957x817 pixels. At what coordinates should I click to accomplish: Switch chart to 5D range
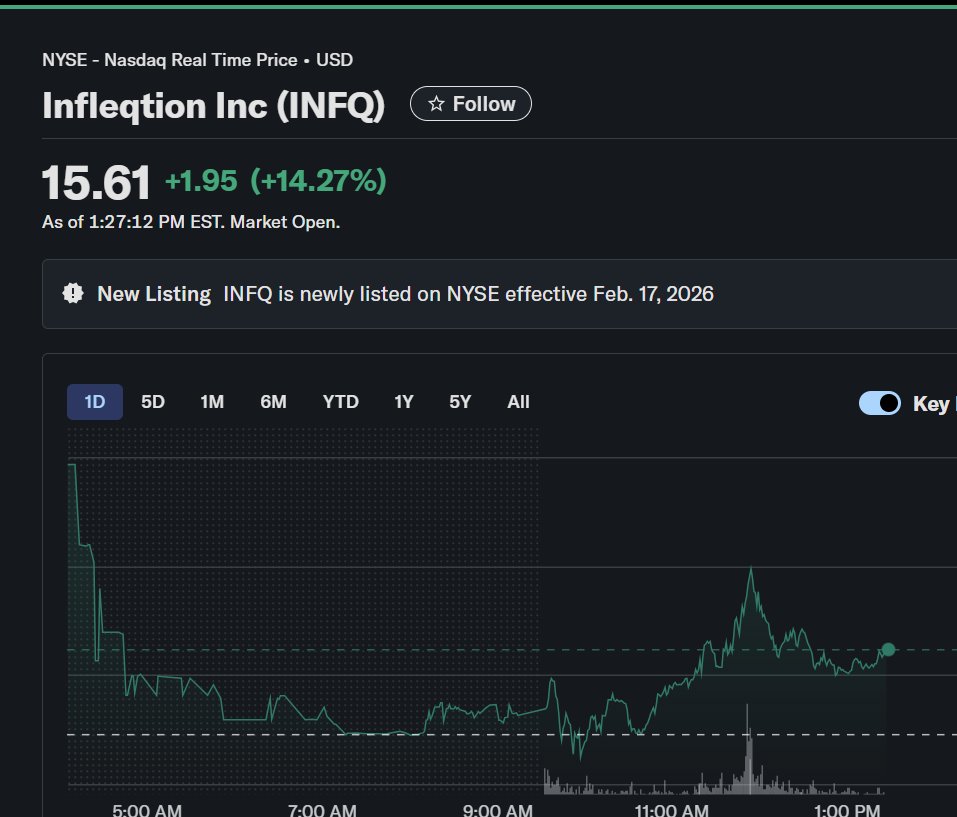[153, 401]
